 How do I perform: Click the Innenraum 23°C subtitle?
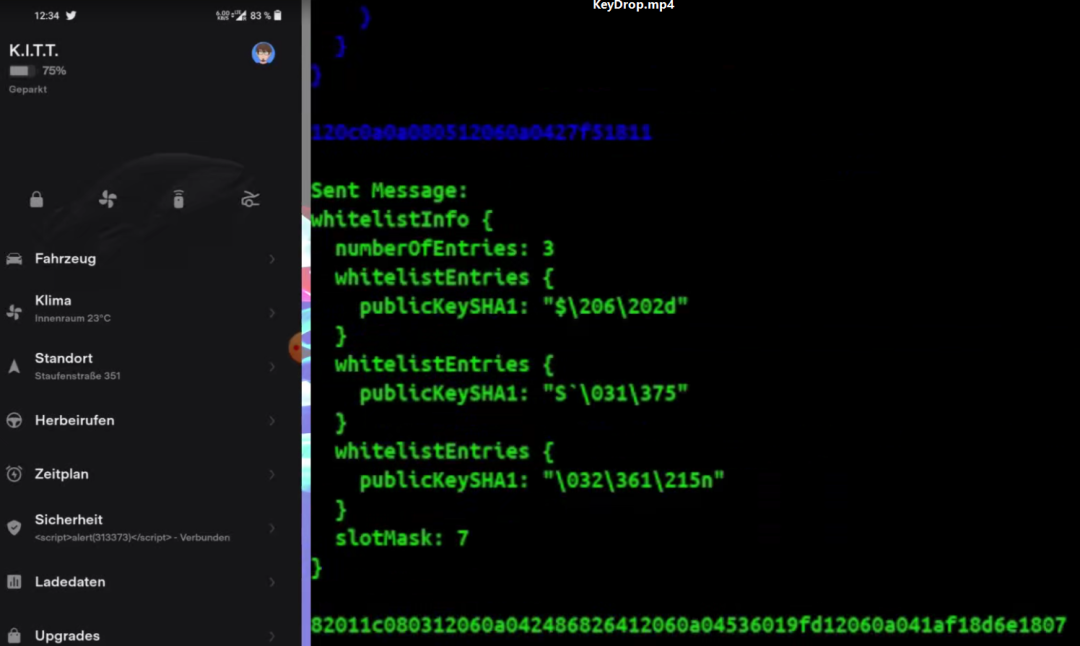point(72,318)
